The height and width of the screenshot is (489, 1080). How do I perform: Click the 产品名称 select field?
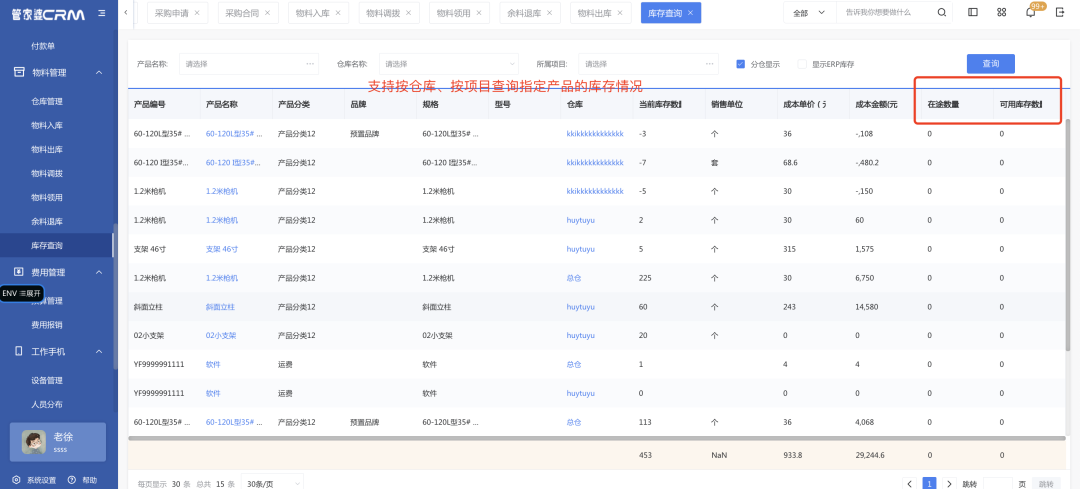(x=249, y=64)
